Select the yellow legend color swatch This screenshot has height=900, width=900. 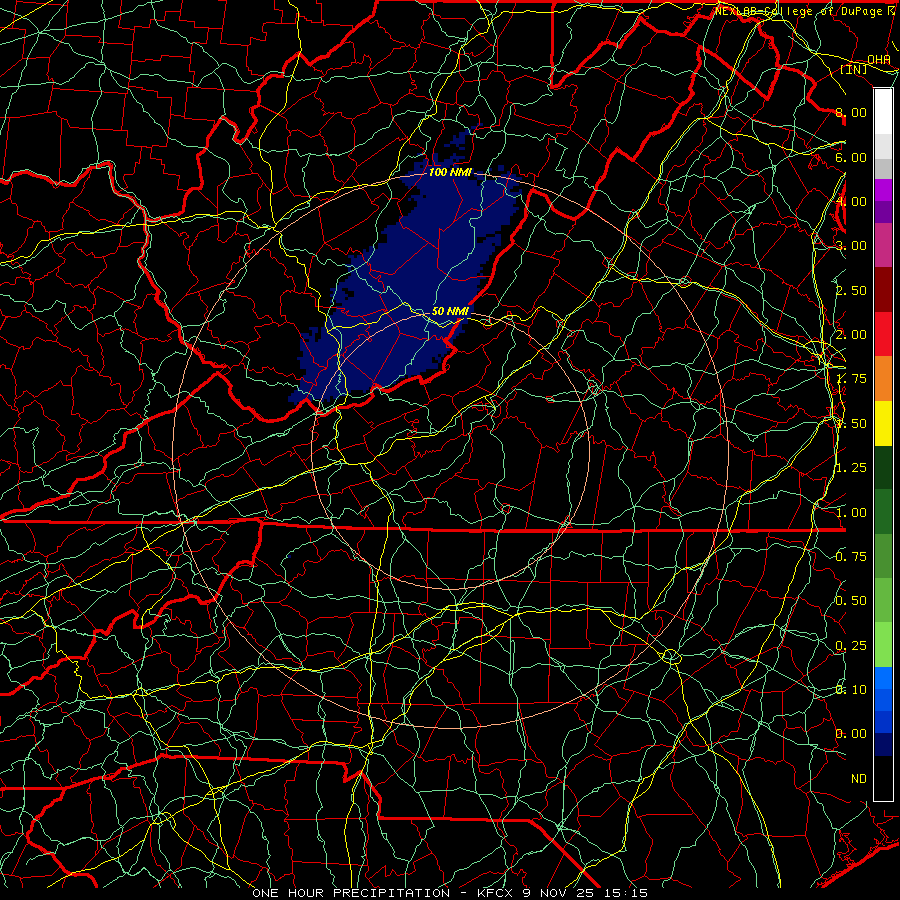[883, 423]
